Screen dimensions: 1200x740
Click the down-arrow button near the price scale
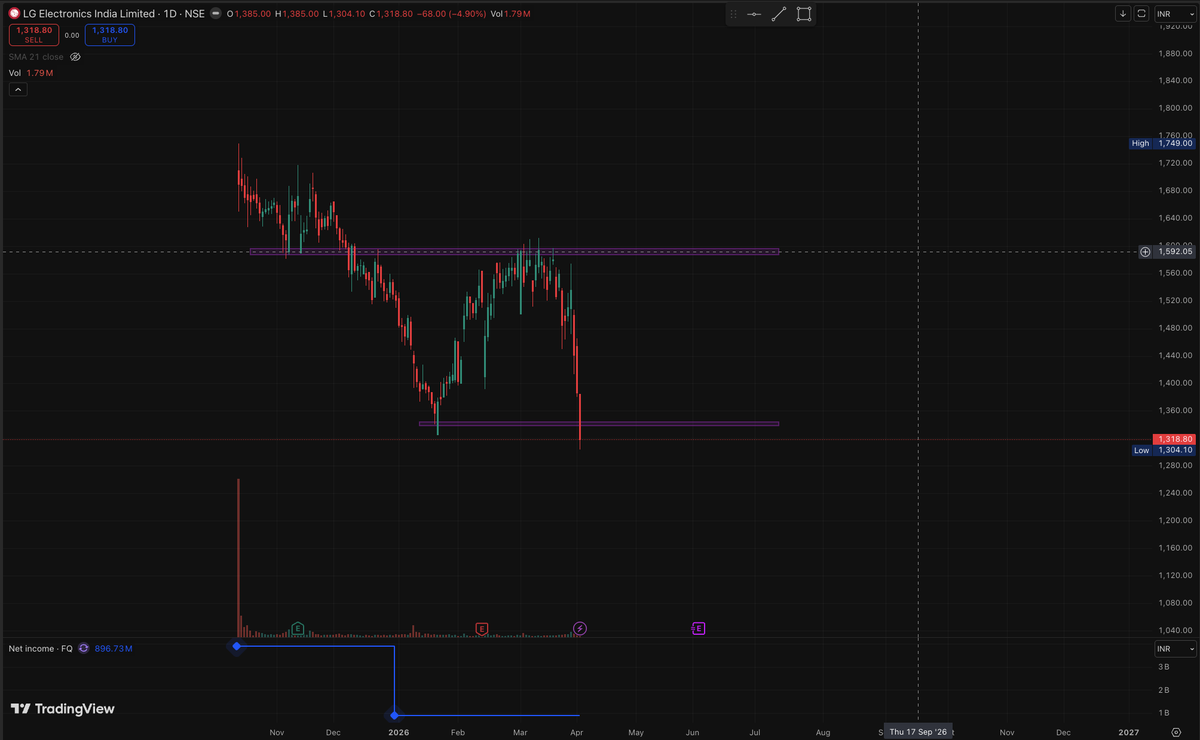point(1123,14)
